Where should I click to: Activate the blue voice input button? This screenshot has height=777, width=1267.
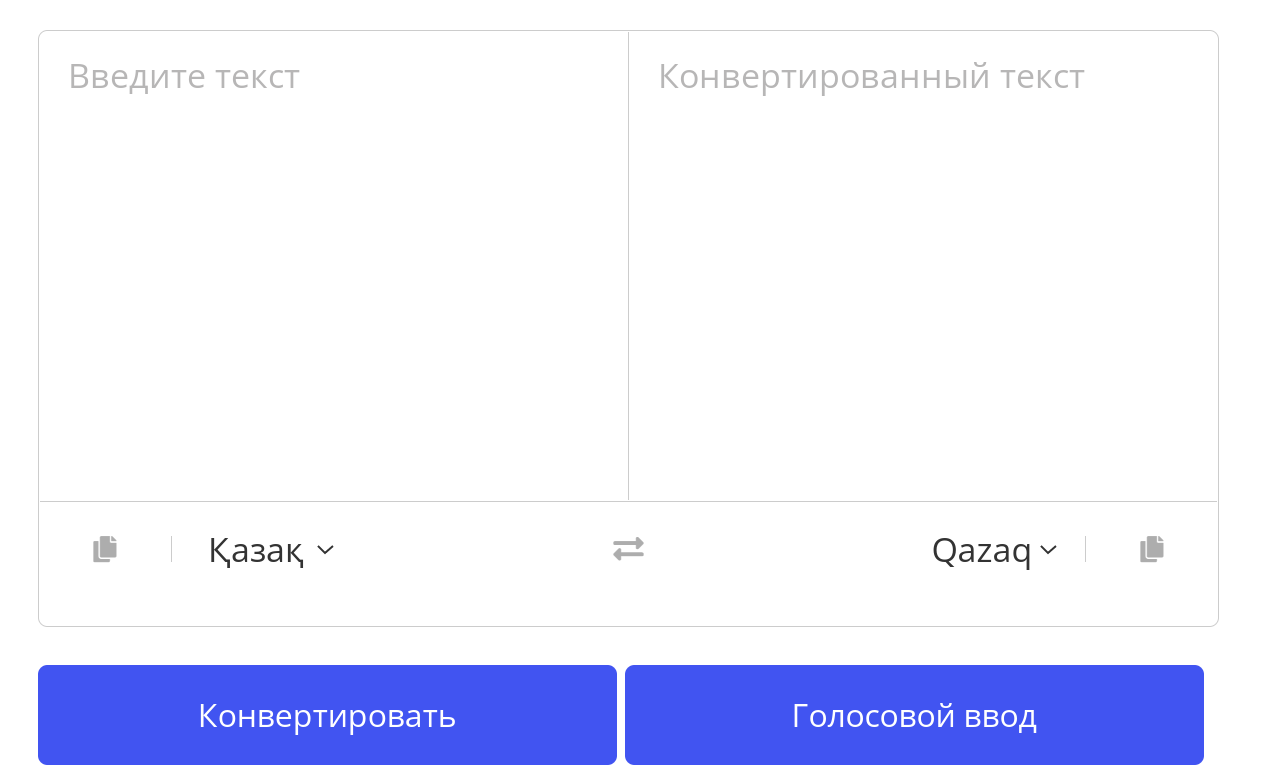point(914,715)
